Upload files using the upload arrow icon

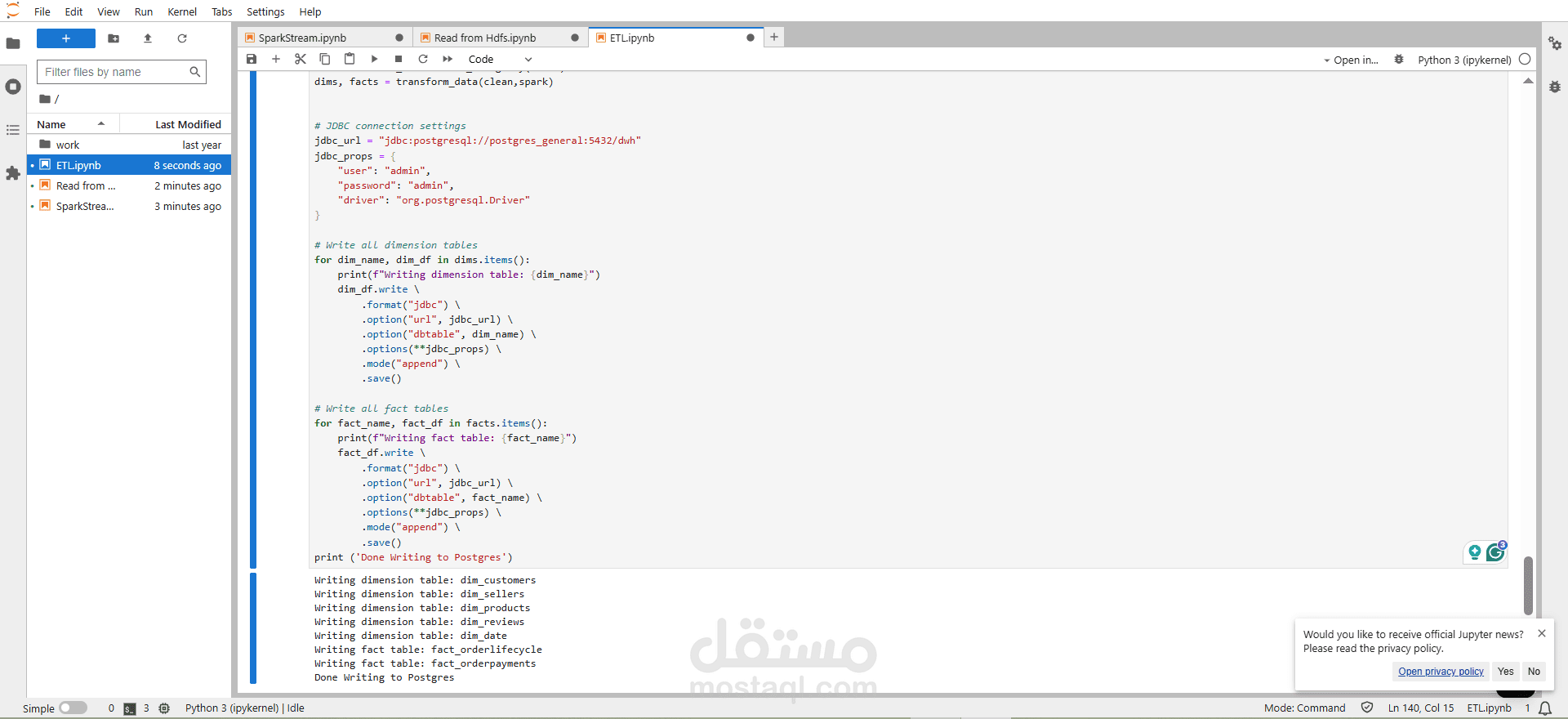click(148, 38)
